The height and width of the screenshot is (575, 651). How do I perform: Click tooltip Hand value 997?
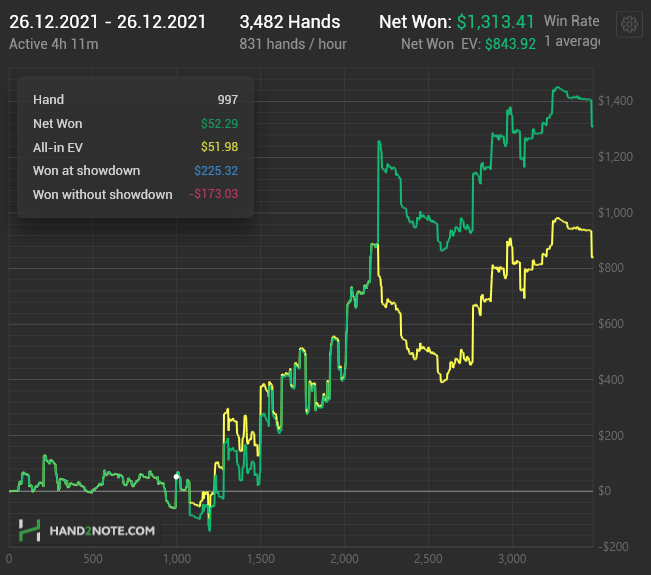228,100
